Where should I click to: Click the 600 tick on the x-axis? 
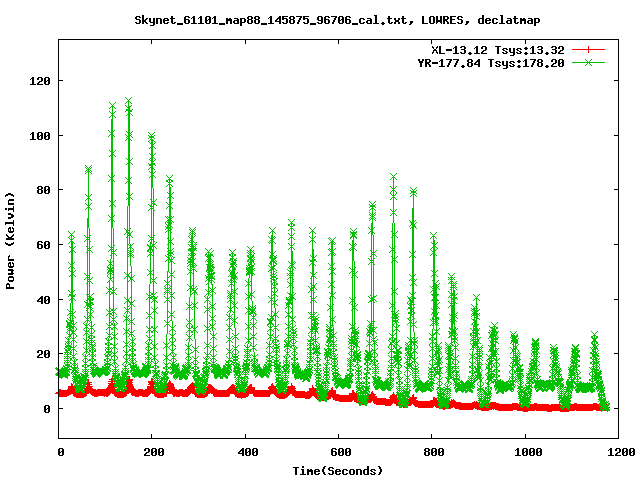tap(338, 452)
